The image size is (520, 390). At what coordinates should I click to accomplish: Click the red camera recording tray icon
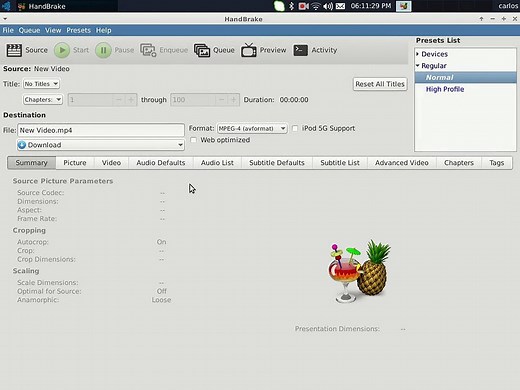point(303,6)
